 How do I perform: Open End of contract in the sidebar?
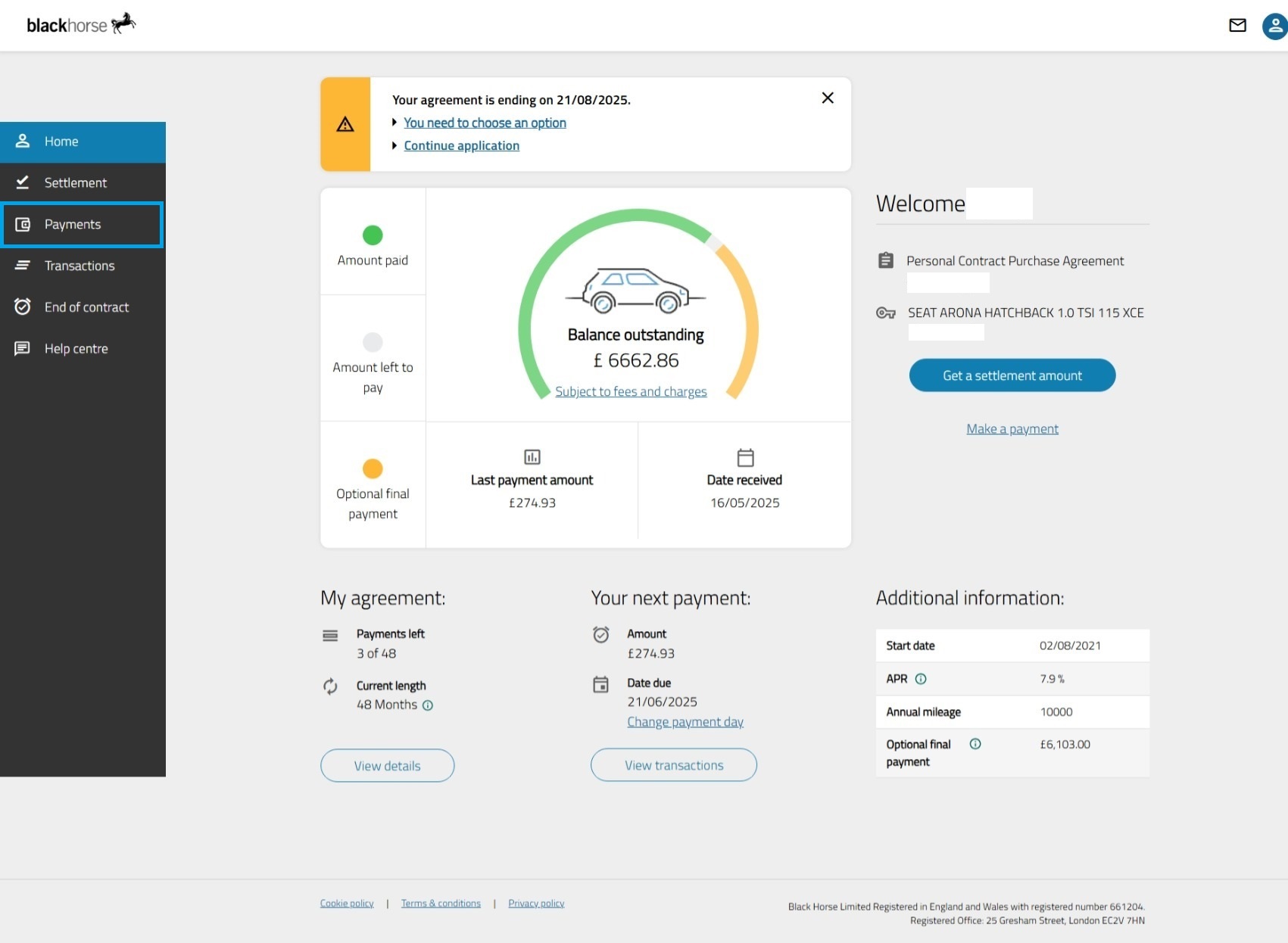click(x=83, y=307)
